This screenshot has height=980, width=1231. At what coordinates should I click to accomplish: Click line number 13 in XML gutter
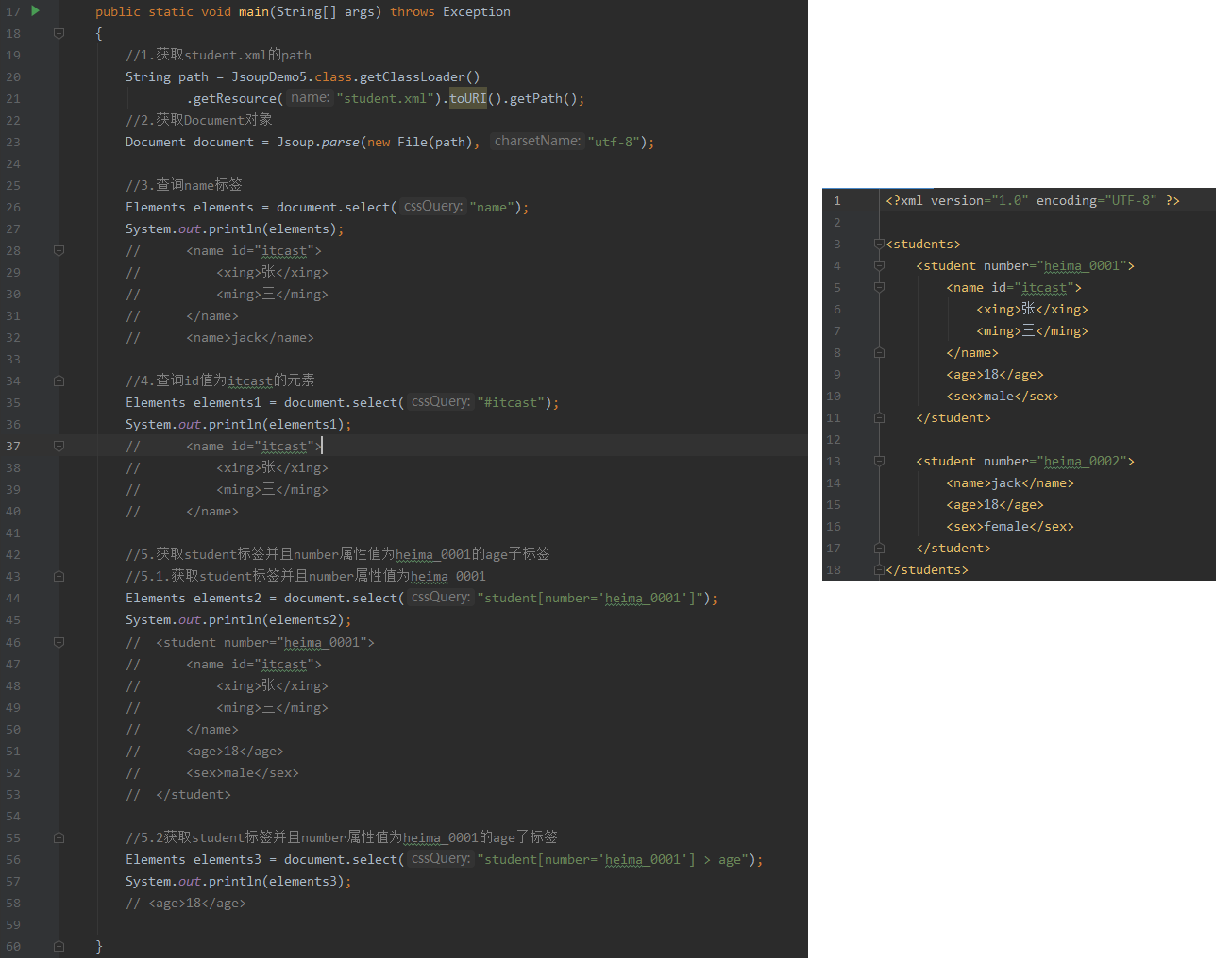pyautogui.click(x=834, y=461)
